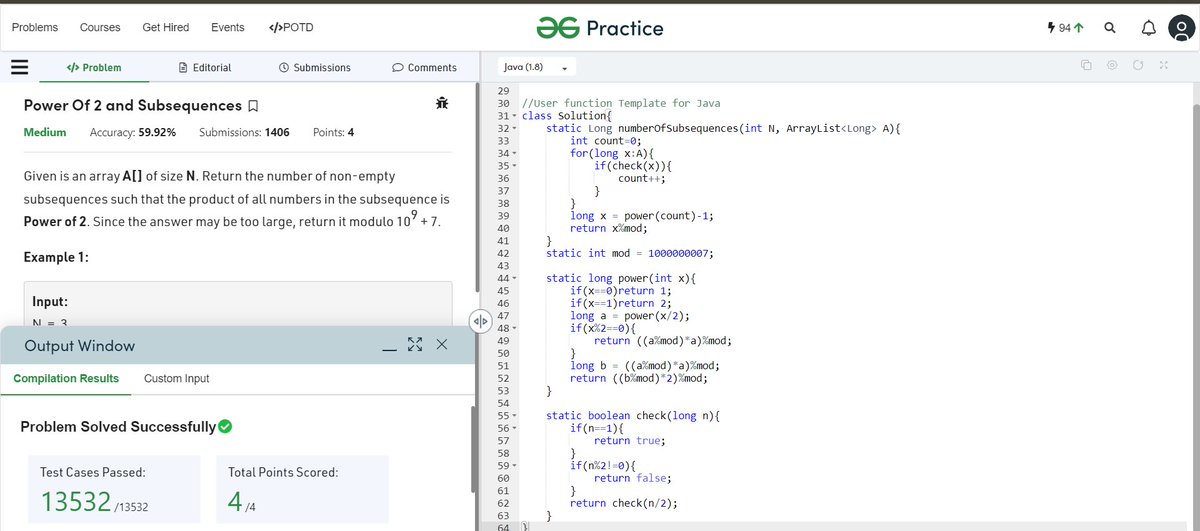Click the Power Of 2 and Subsequences title

[132, 105]
